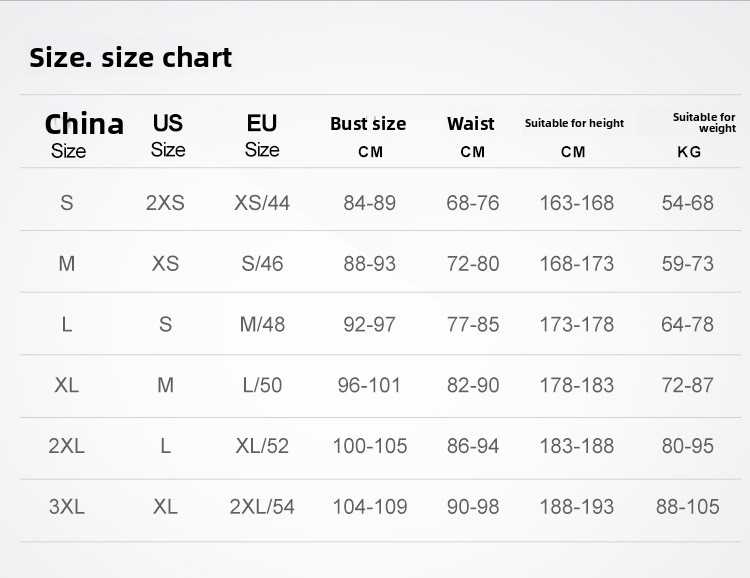Viewport: 750px width, 578px height.
Task: Click the "Size. size chart" title
Action: (131, 58)
